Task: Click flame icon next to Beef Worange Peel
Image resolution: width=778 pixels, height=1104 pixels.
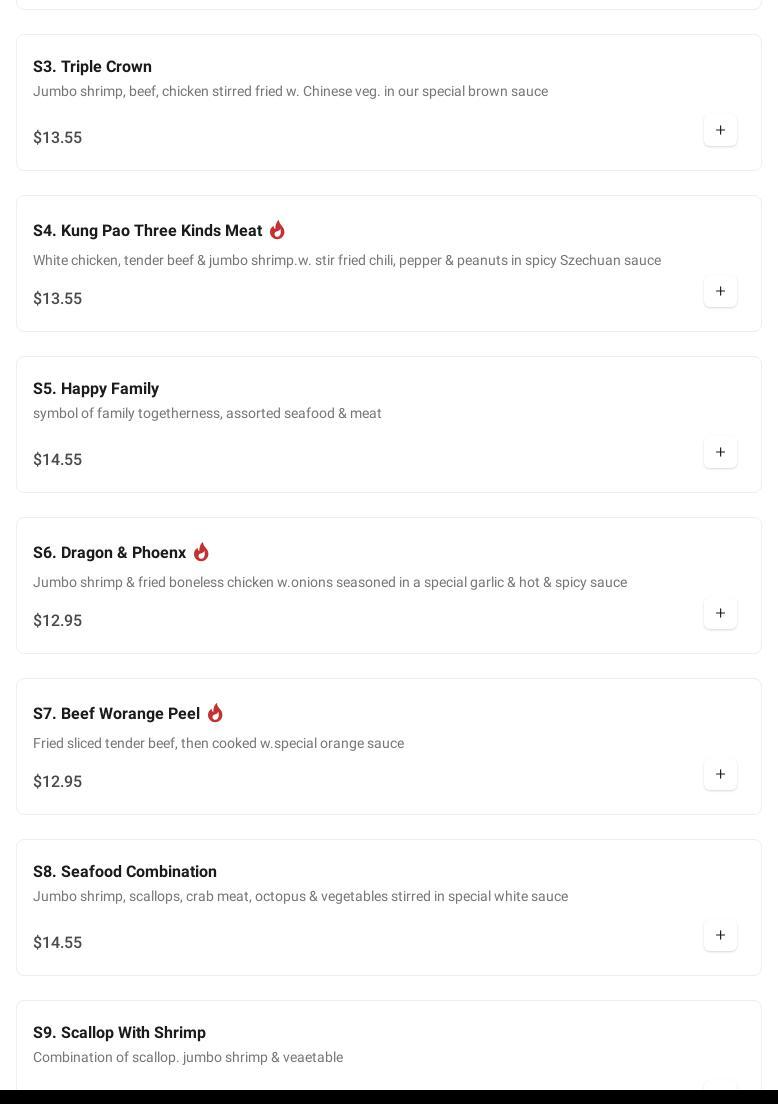Action: [215, 713]
